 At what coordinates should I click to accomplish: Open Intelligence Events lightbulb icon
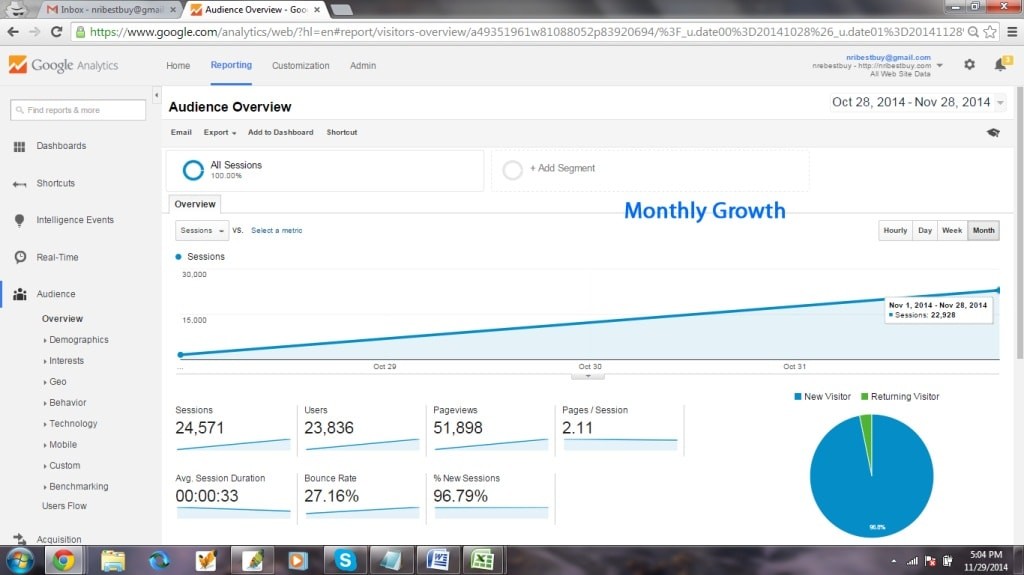tap(19, 220)
